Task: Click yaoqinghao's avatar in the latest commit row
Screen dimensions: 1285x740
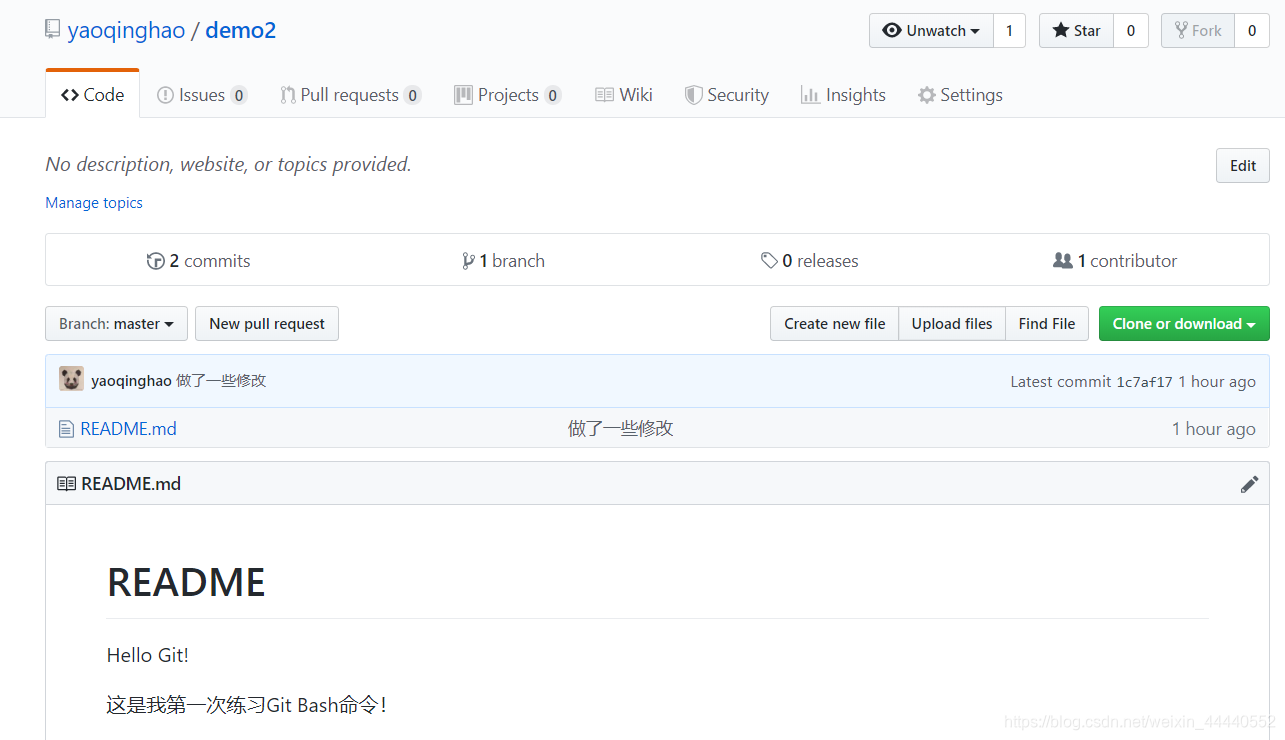Action: pos(71,380)
